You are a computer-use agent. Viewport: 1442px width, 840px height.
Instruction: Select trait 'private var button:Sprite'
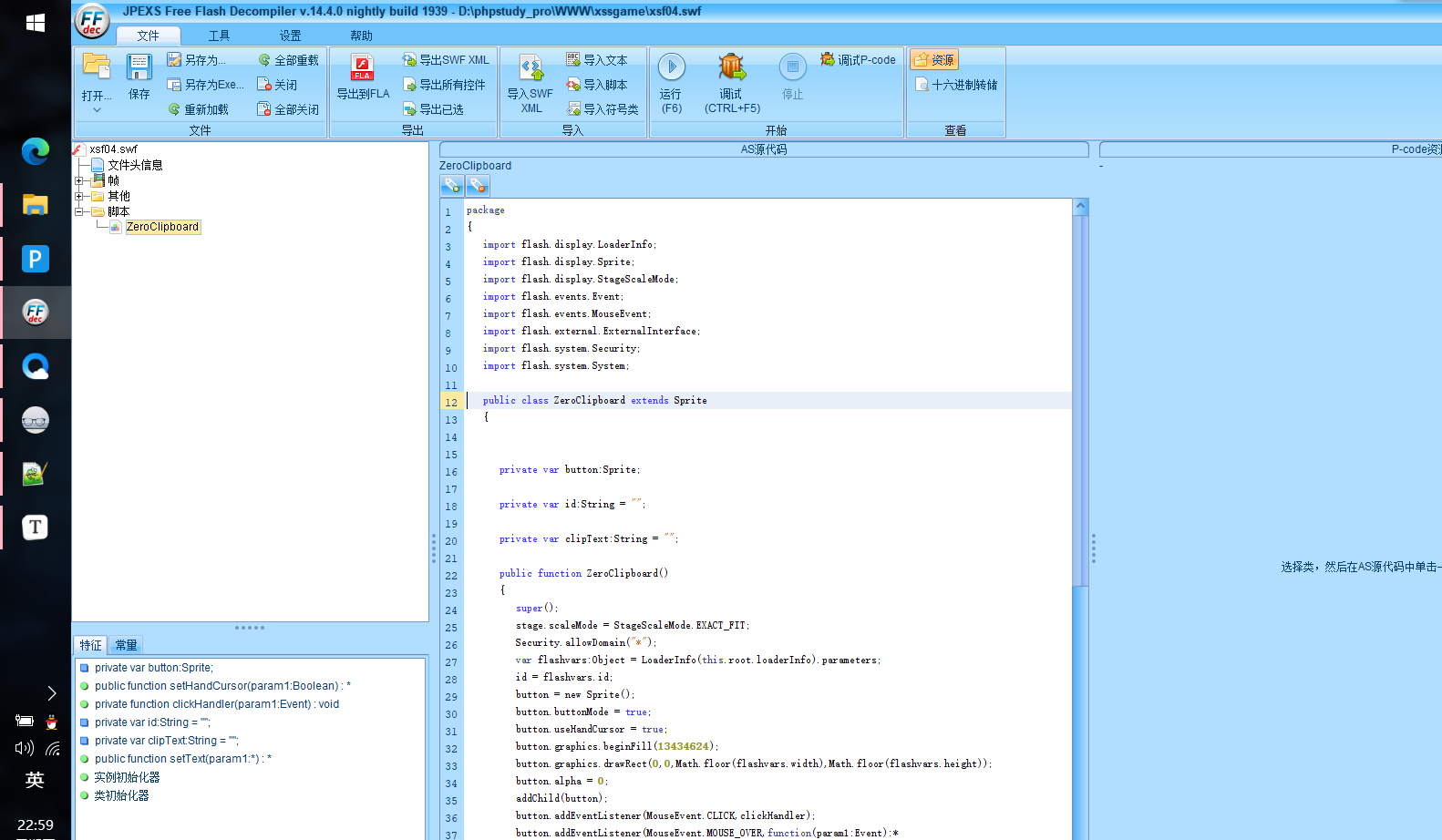pyautogui.click(x=154, y=668)
